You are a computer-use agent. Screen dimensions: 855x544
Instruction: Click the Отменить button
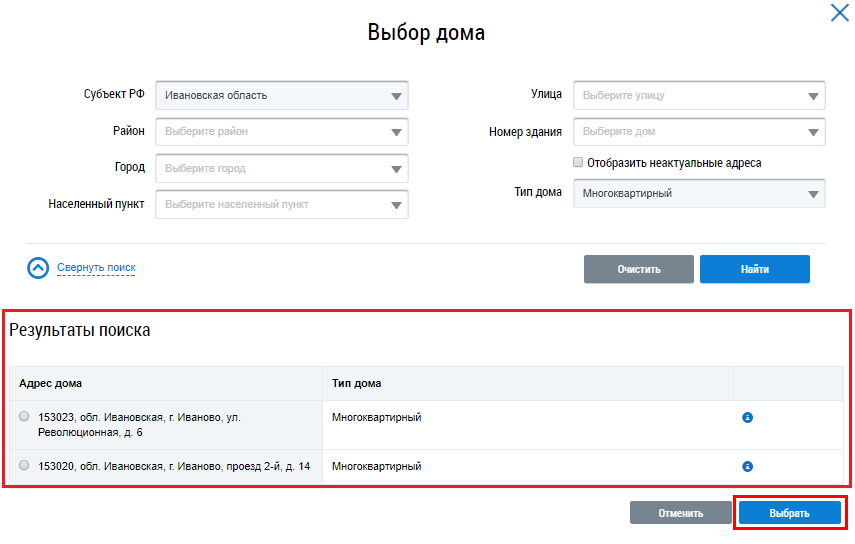point(680,513)
